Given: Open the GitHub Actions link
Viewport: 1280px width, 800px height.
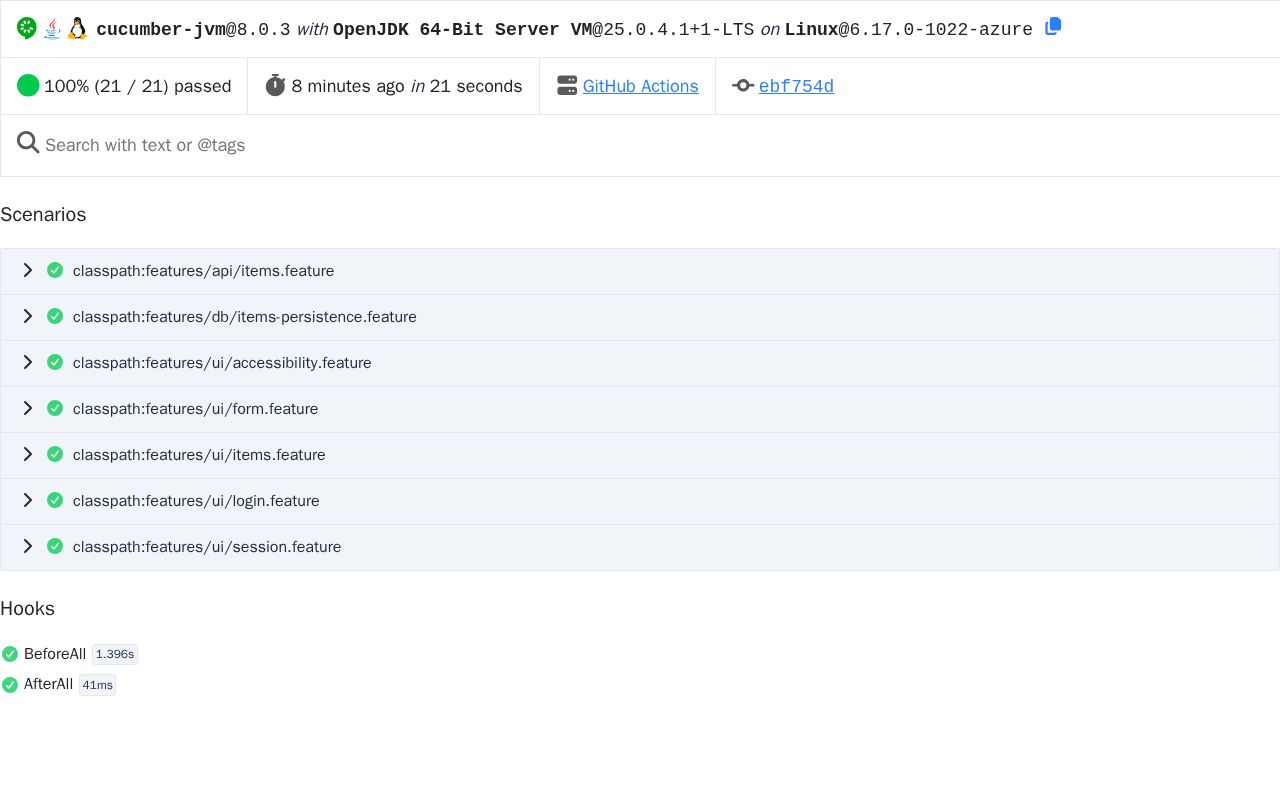Looking at the screenshot, I should (x=640, y=86).
